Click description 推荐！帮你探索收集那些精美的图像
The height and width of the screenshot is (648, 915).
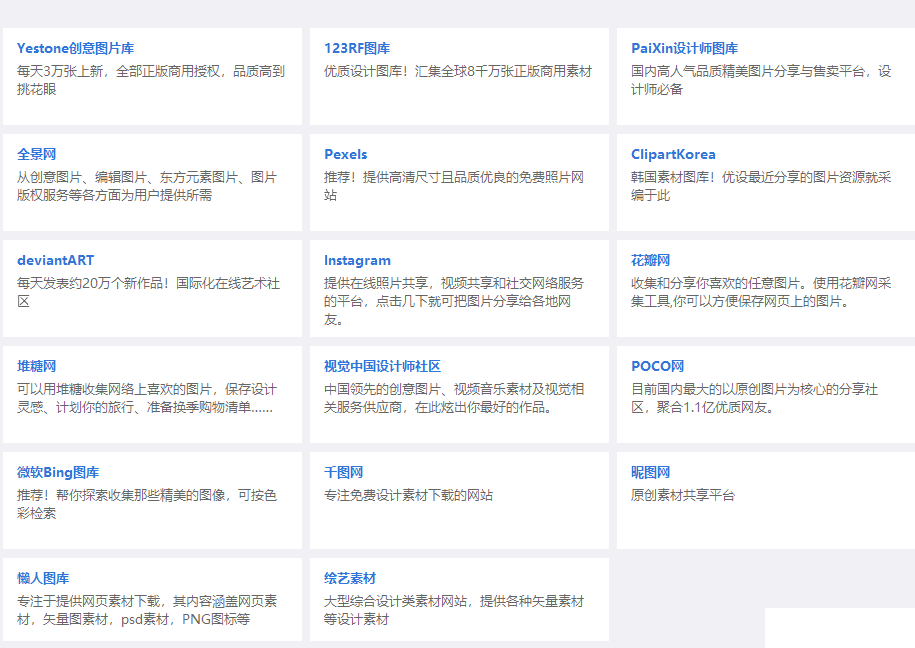(147, 504)
